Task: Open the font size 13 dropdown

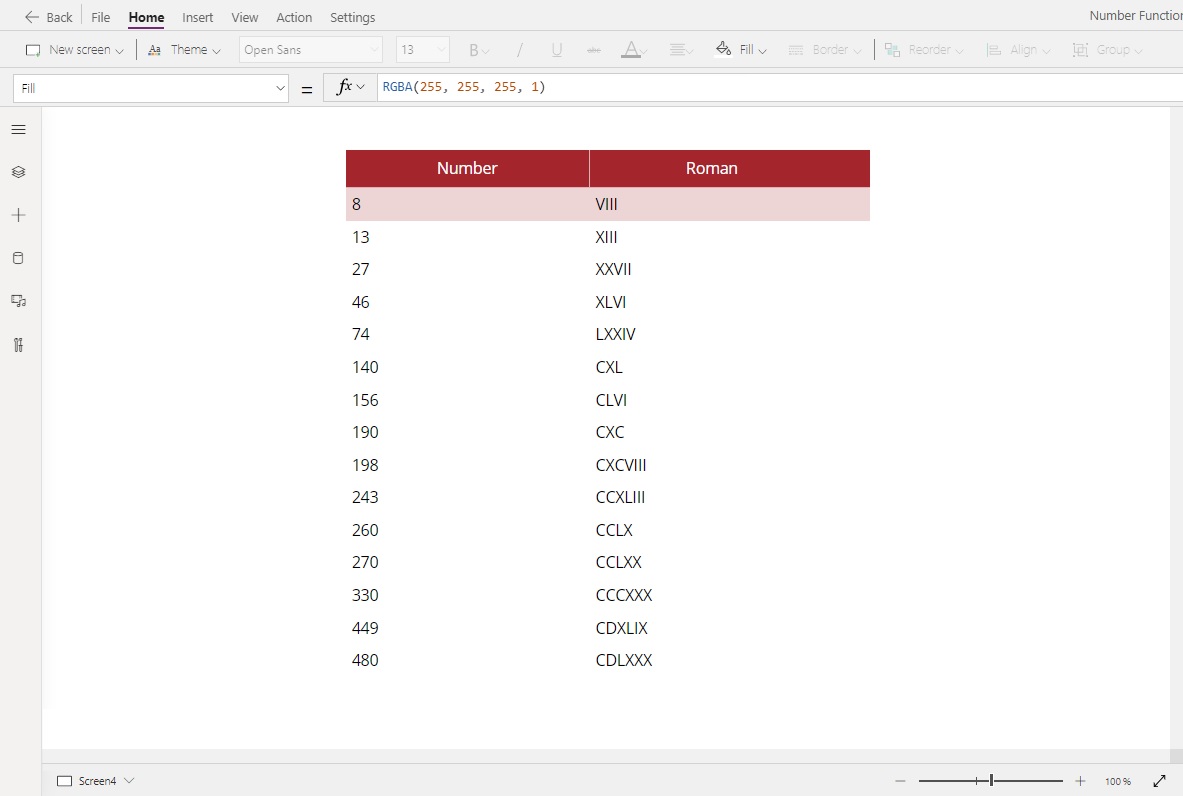Action: (x=422, y=50)
